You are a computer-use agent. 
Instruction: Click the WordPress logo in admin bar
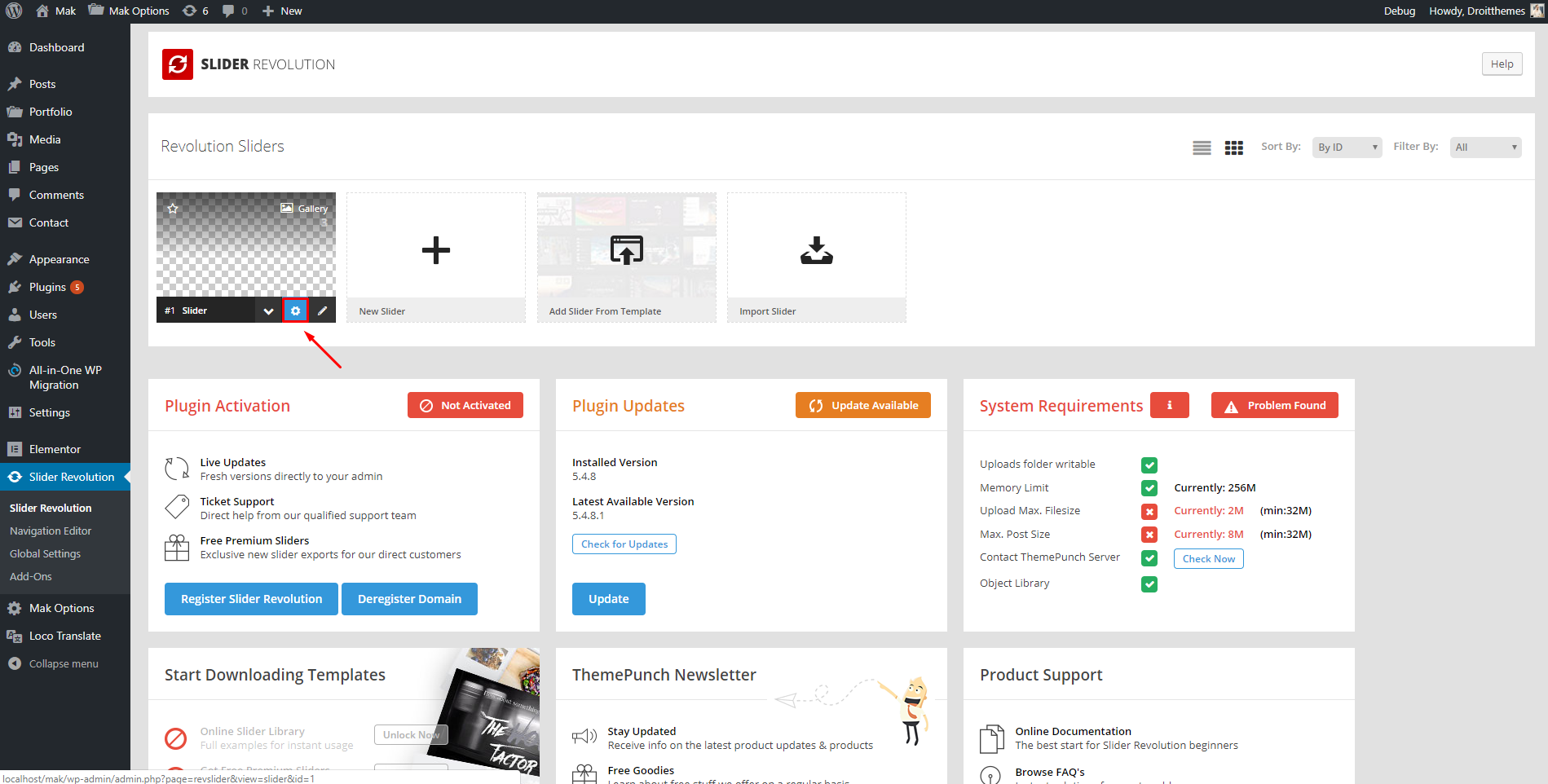(x=14, y=11)
